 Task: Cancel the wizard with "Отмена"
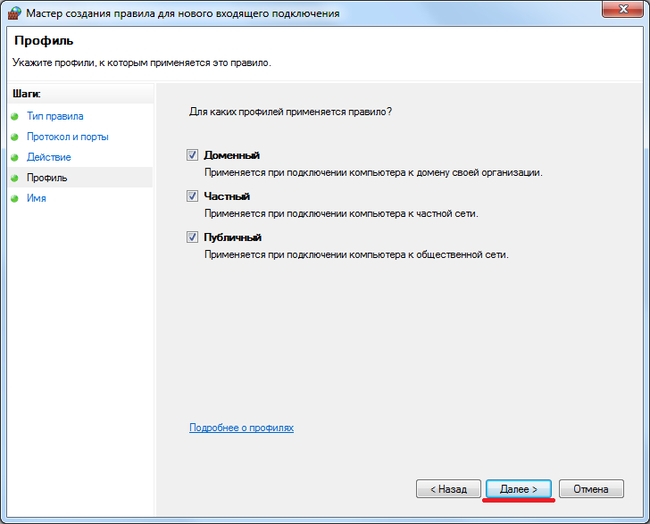(x=591, y=489)
